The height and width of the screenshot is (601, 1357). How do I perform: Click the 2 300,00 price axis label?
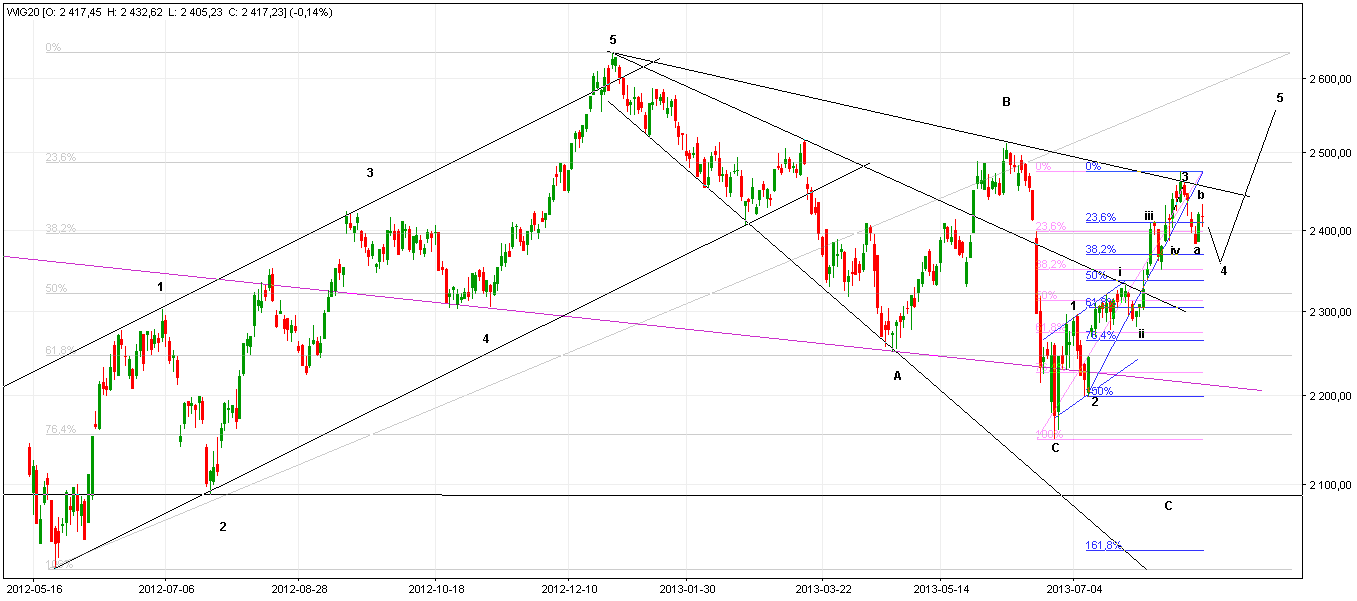[1330, 313]
